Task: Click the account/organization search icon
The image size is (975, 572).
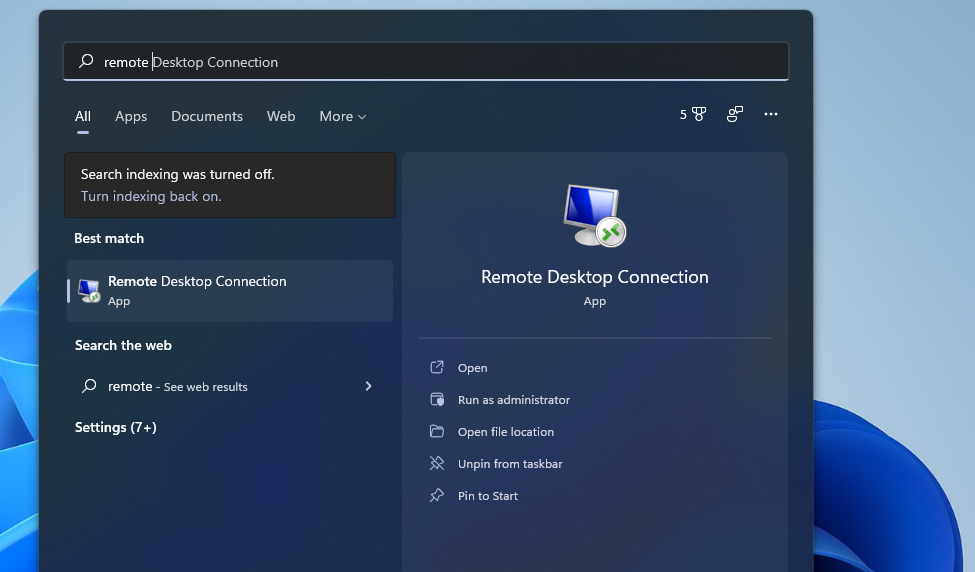Action: [735, 115]
